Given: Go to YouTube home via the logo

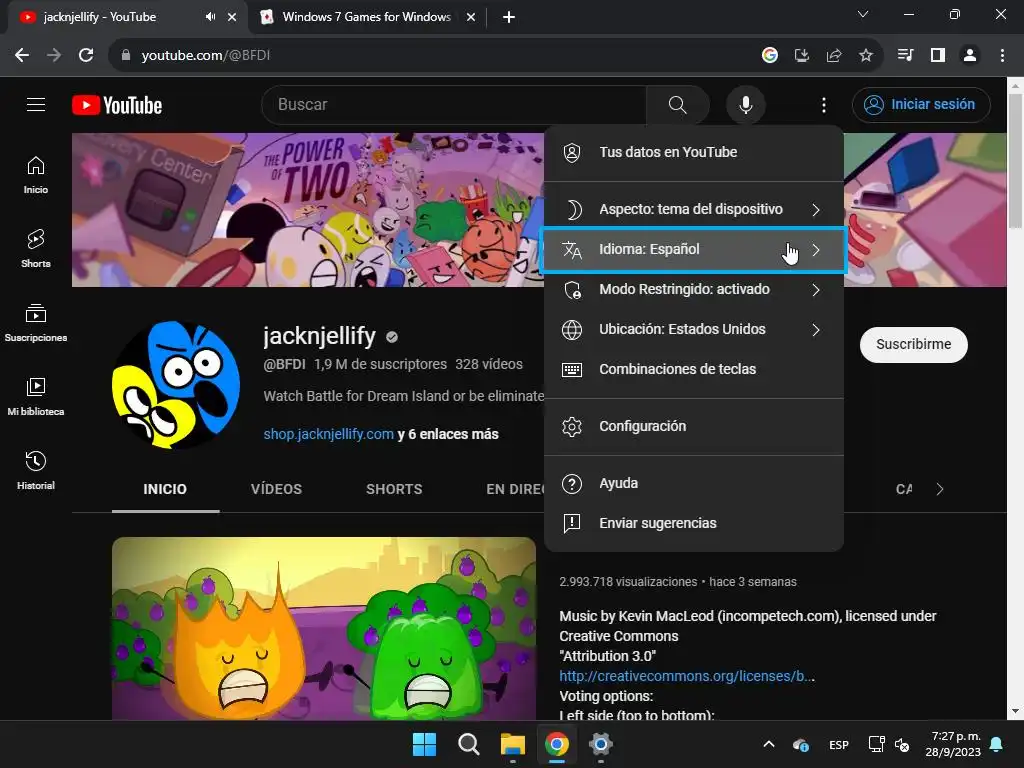Looking at the screenshot, I should point(117,105).
